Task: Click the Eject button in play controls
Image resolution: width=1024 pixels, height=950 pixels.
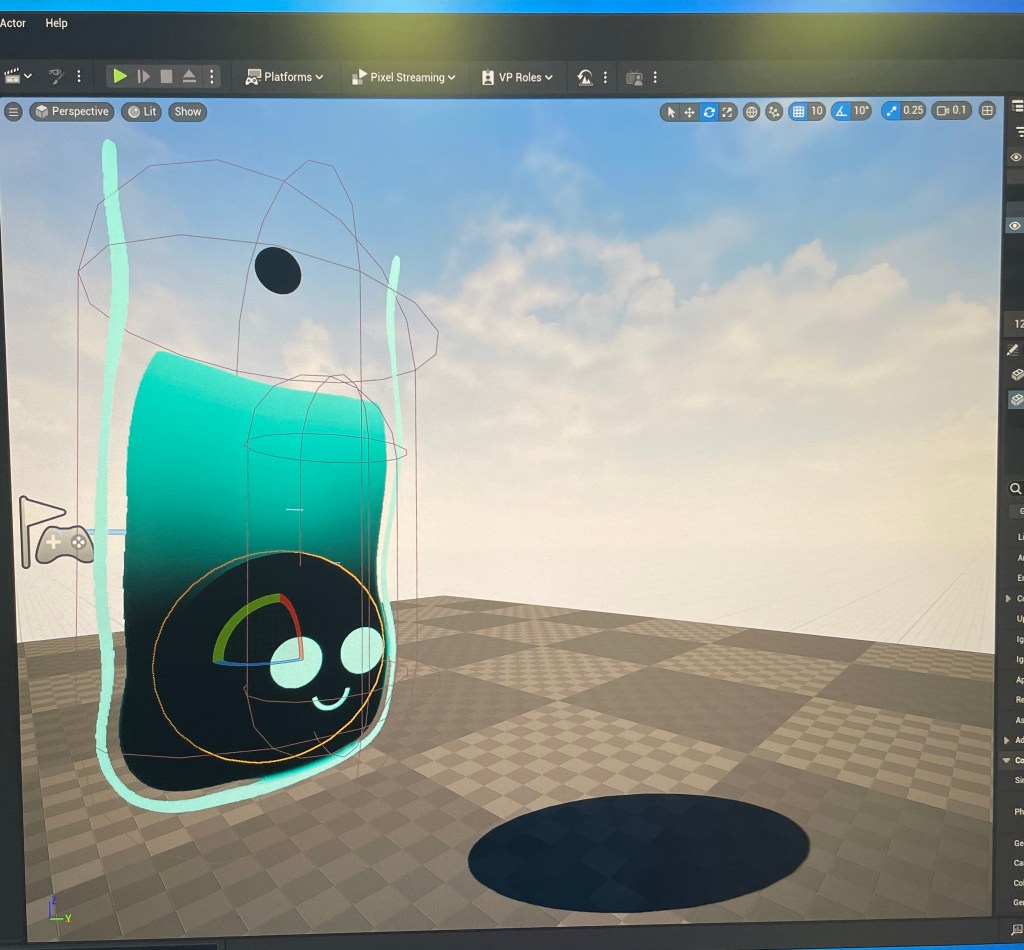Action: tap(189, 77)
